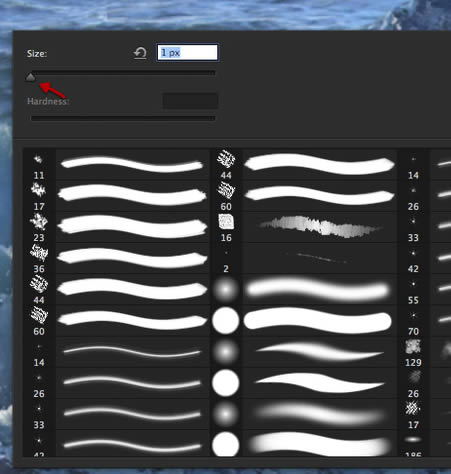Click the Size slider triangle handle
The image size is (451, 474).
pos(30,78)
